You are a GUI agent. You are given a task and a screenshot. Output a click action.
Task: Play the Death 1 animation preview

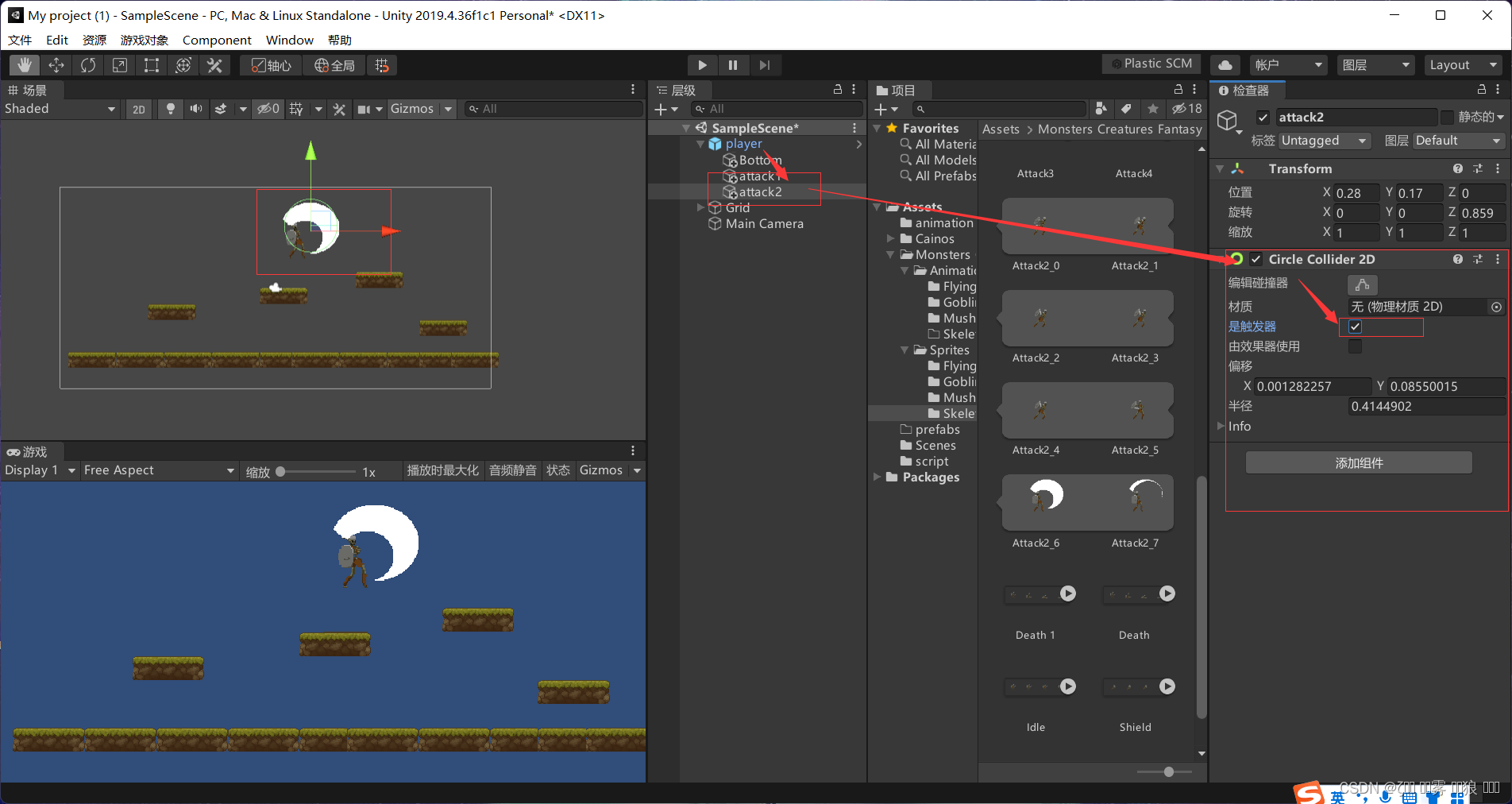tap(1068, 593)
